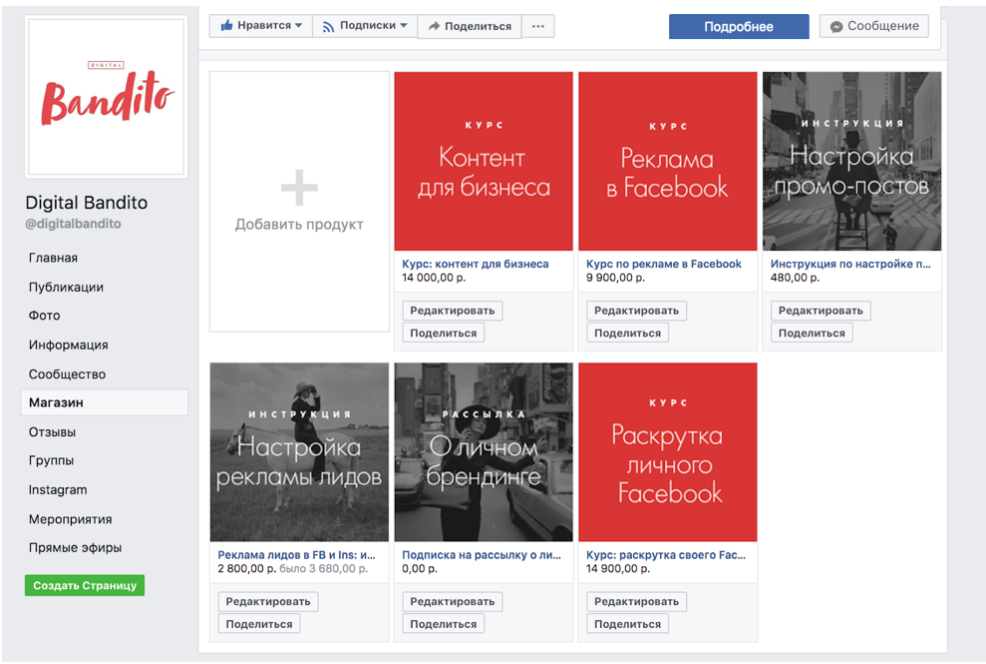Click the Подробнее blue button
This screenshot has width=986, height=664.
pyautogui.click(x=739, y=26)
